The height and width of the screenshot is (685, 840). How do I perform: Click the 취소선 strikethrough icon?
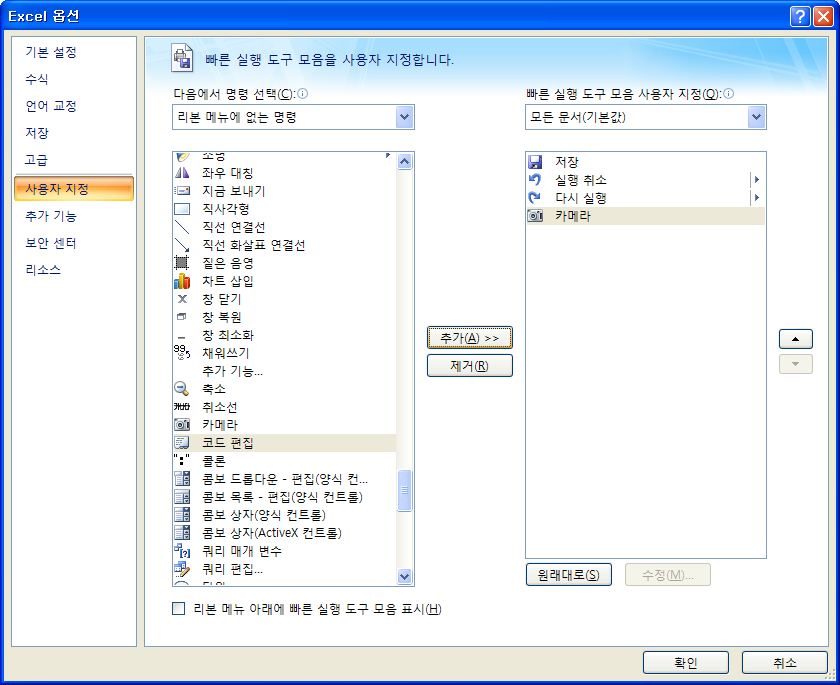tap(182, 407)
